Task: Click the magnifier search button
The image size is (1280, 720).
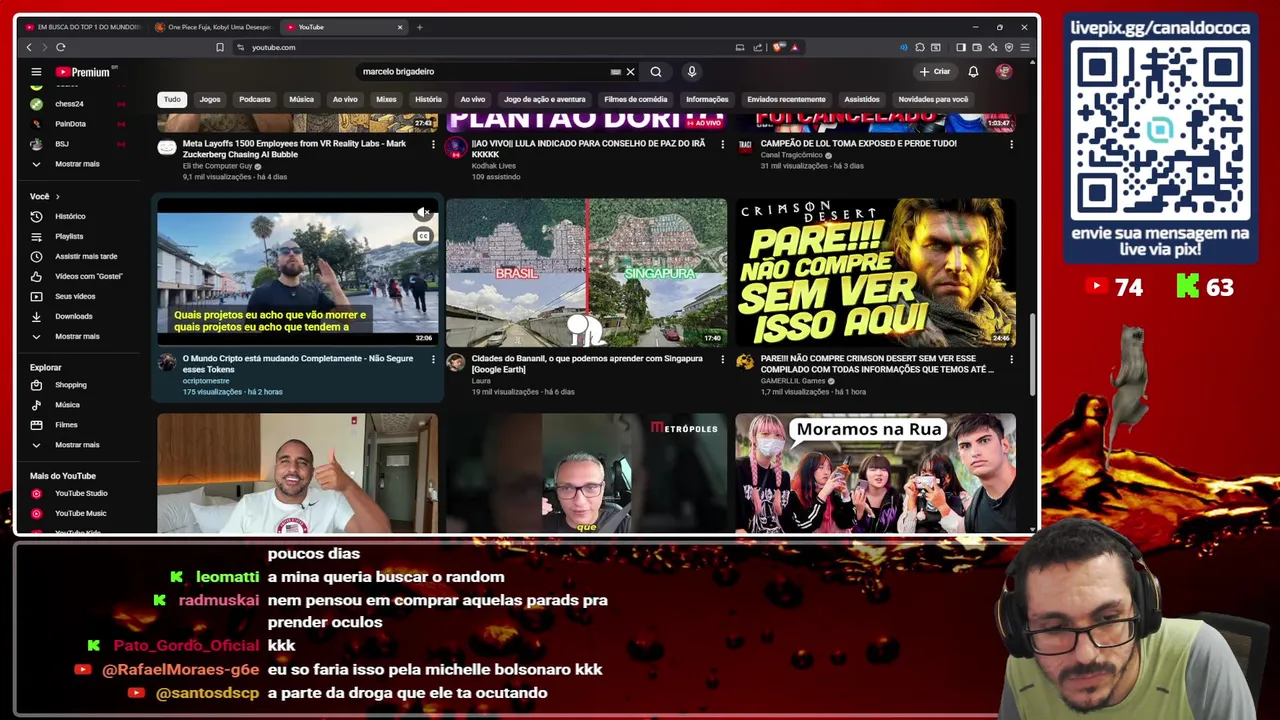Action: click(656, 72)
